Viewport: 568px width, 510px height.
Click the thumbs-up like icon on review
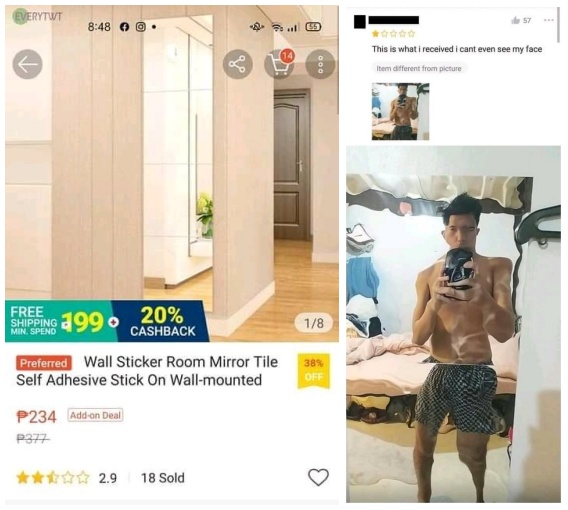515,21
